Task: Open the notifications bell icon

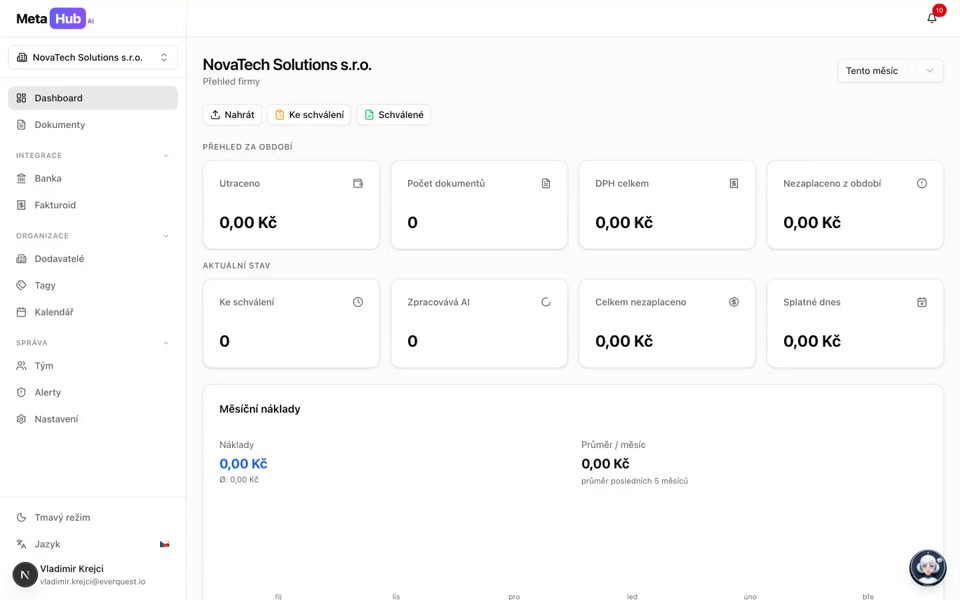Action: (x=932, y=17)
